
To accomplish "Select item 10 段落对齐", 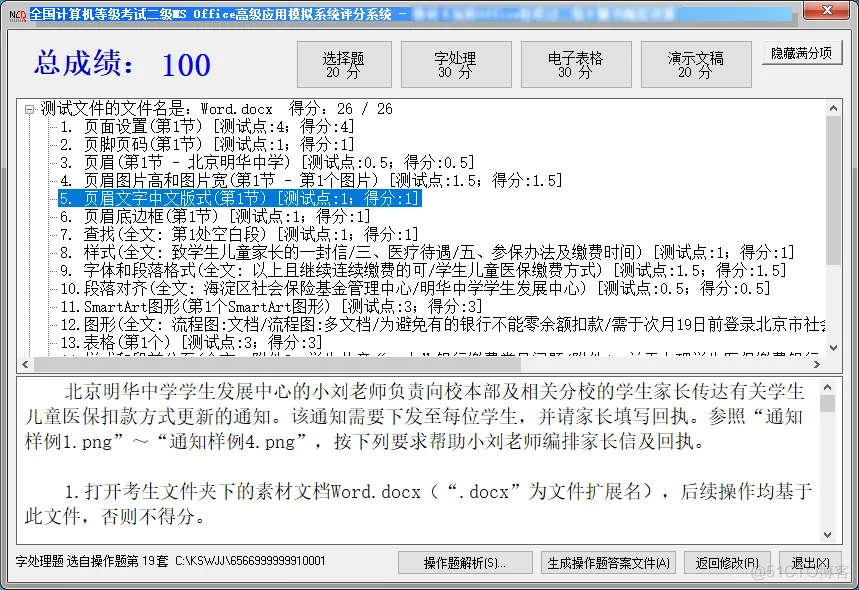I will pyautogui.click(x=415, y=288).
